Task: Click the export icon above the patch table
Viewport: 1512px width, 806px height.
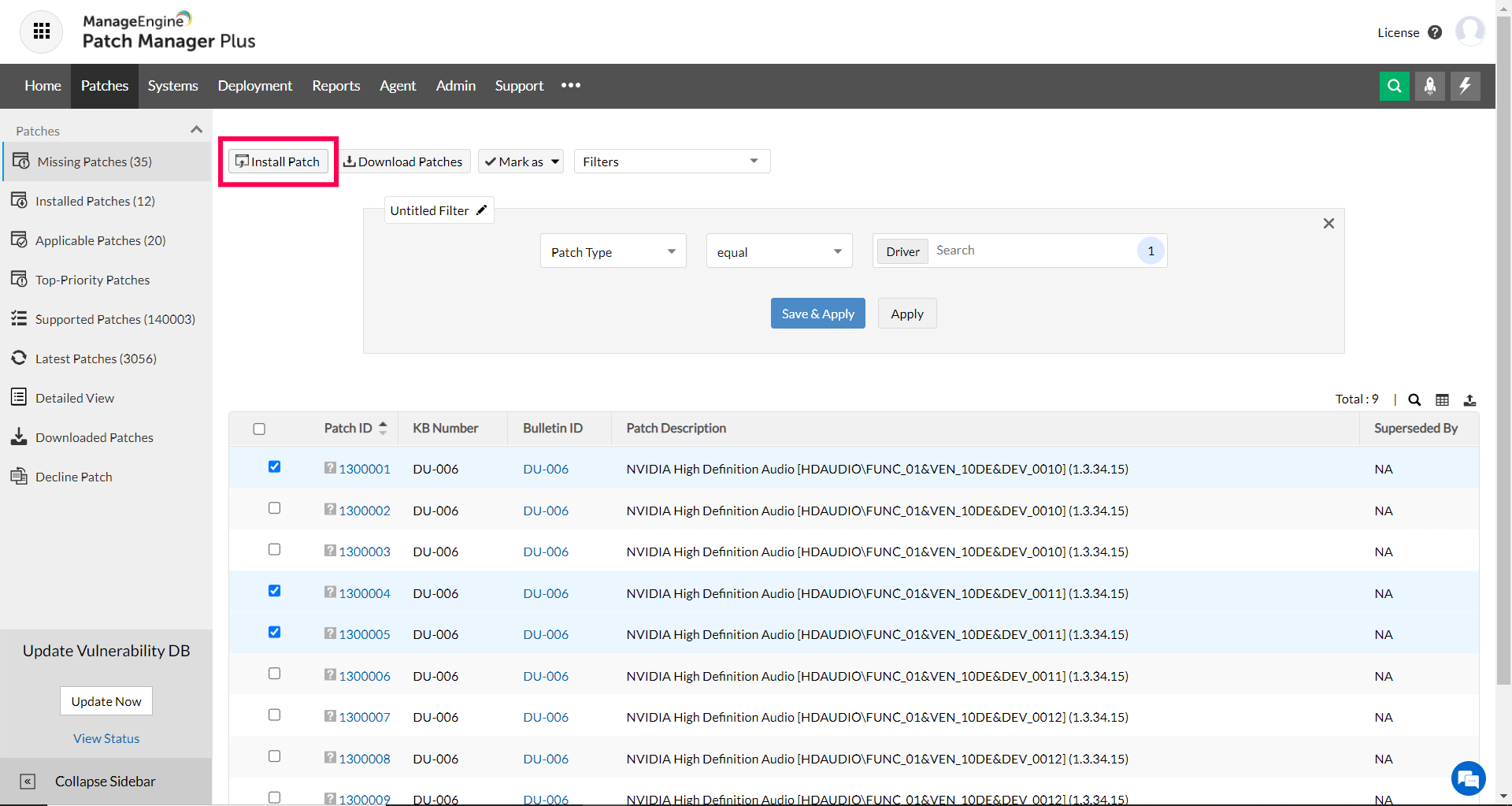Action: point(1471,400)
